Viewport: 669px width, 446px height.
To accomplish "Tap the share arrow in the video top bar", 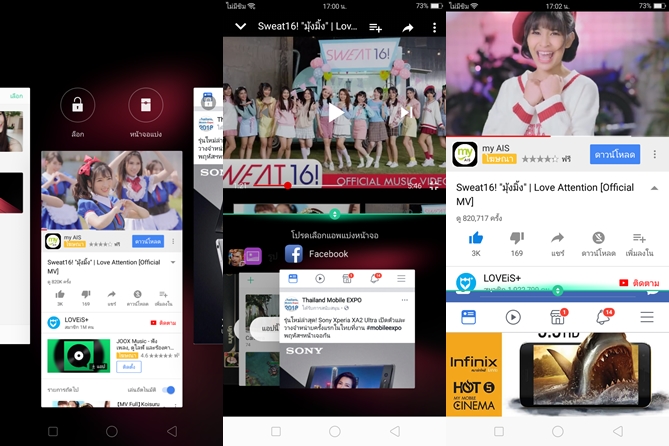I will click(407, 28).
